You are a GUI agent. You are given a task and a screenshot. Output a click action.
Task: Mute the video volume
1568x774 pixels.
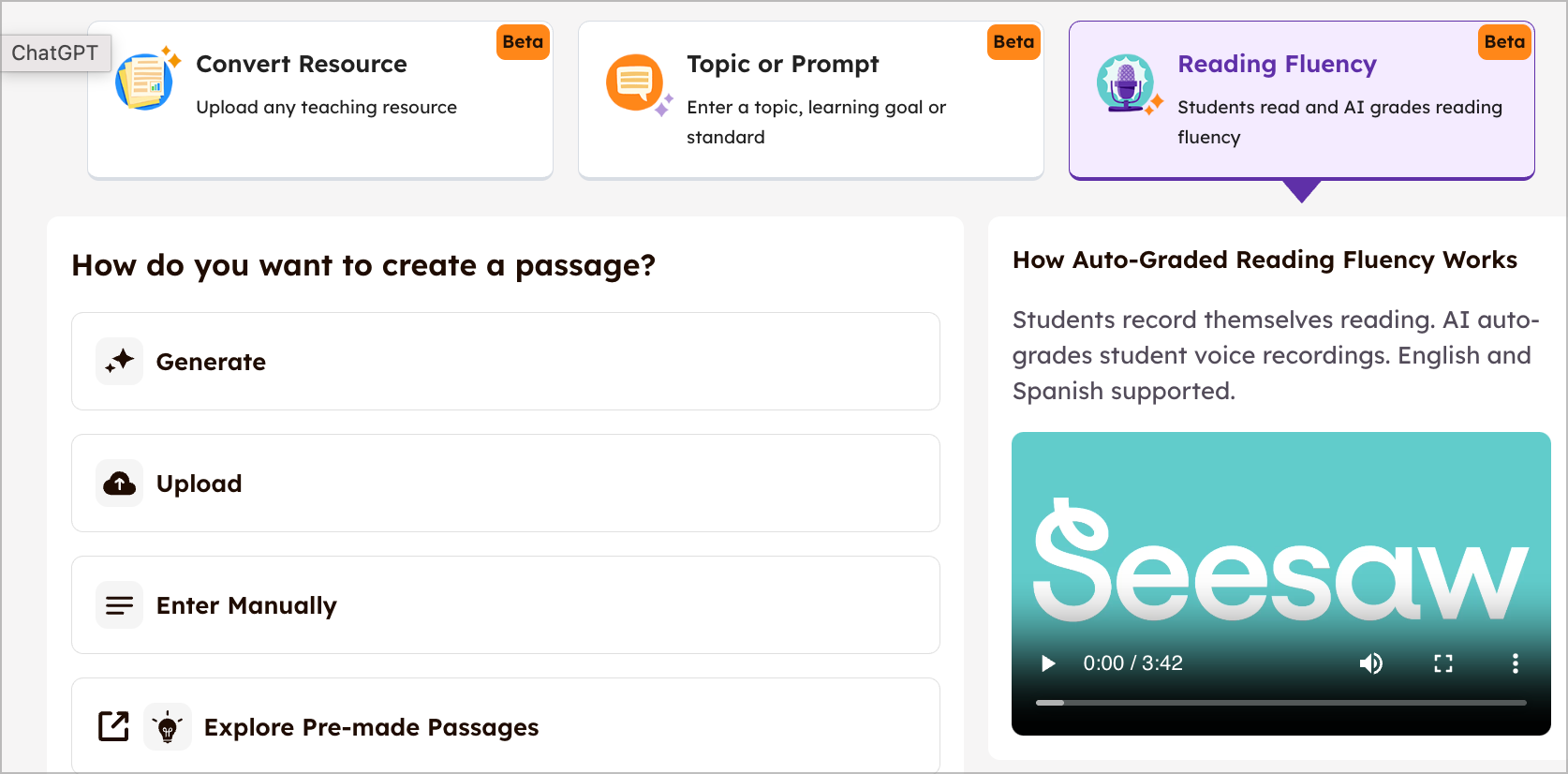pos(1370,663)
